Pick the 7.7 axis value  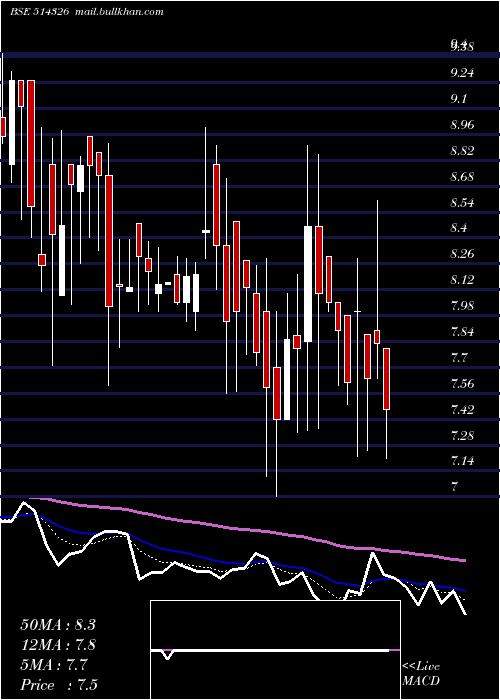click(x=459, y=358)
